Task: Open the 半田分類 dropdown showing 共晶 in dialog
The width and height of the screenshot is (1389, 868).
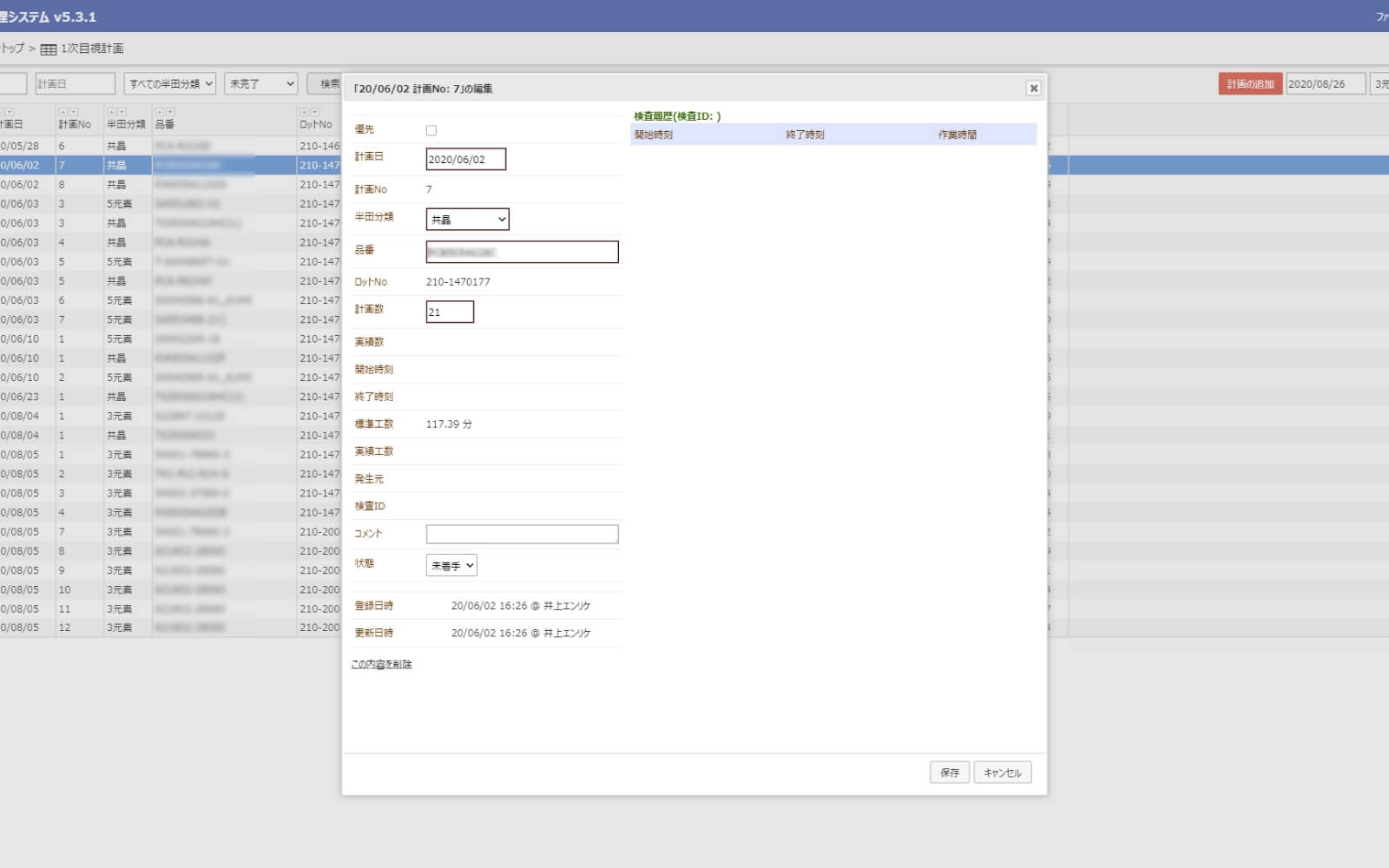Action: tap(467, 220)
